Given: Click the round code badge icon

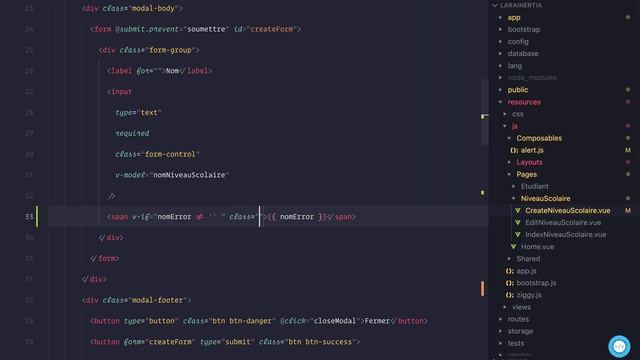Looking at the screenshot, I should pyautogui.click(x=619, y=347).
